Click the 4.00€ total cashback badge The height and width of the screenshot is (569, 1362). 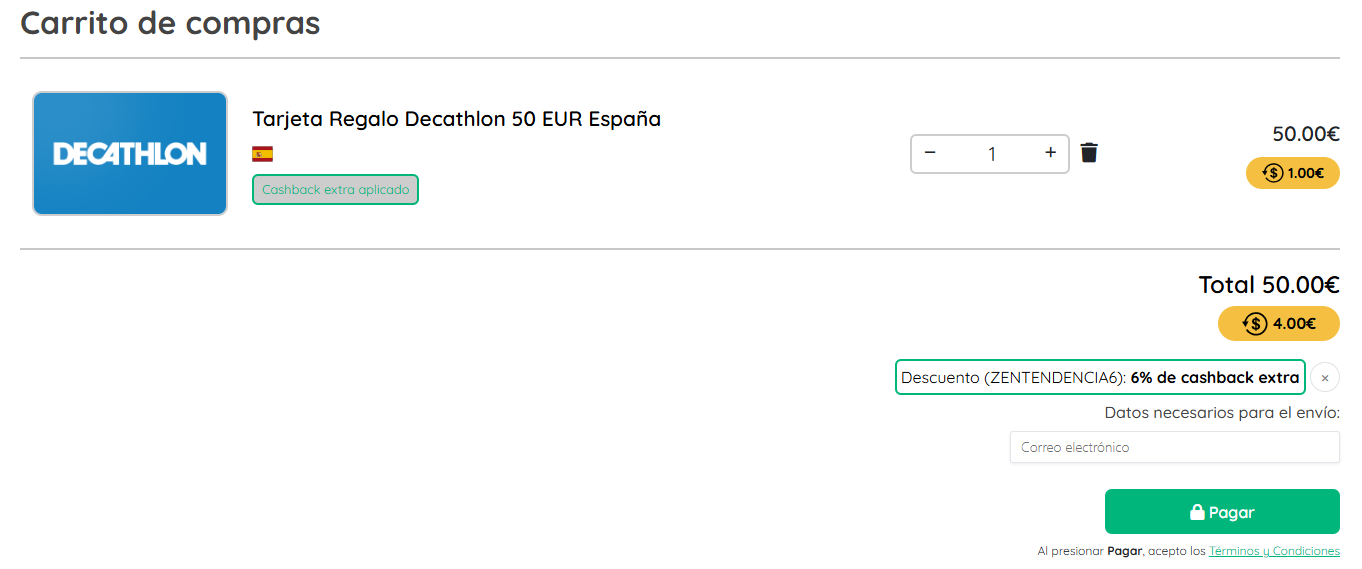1278,324
